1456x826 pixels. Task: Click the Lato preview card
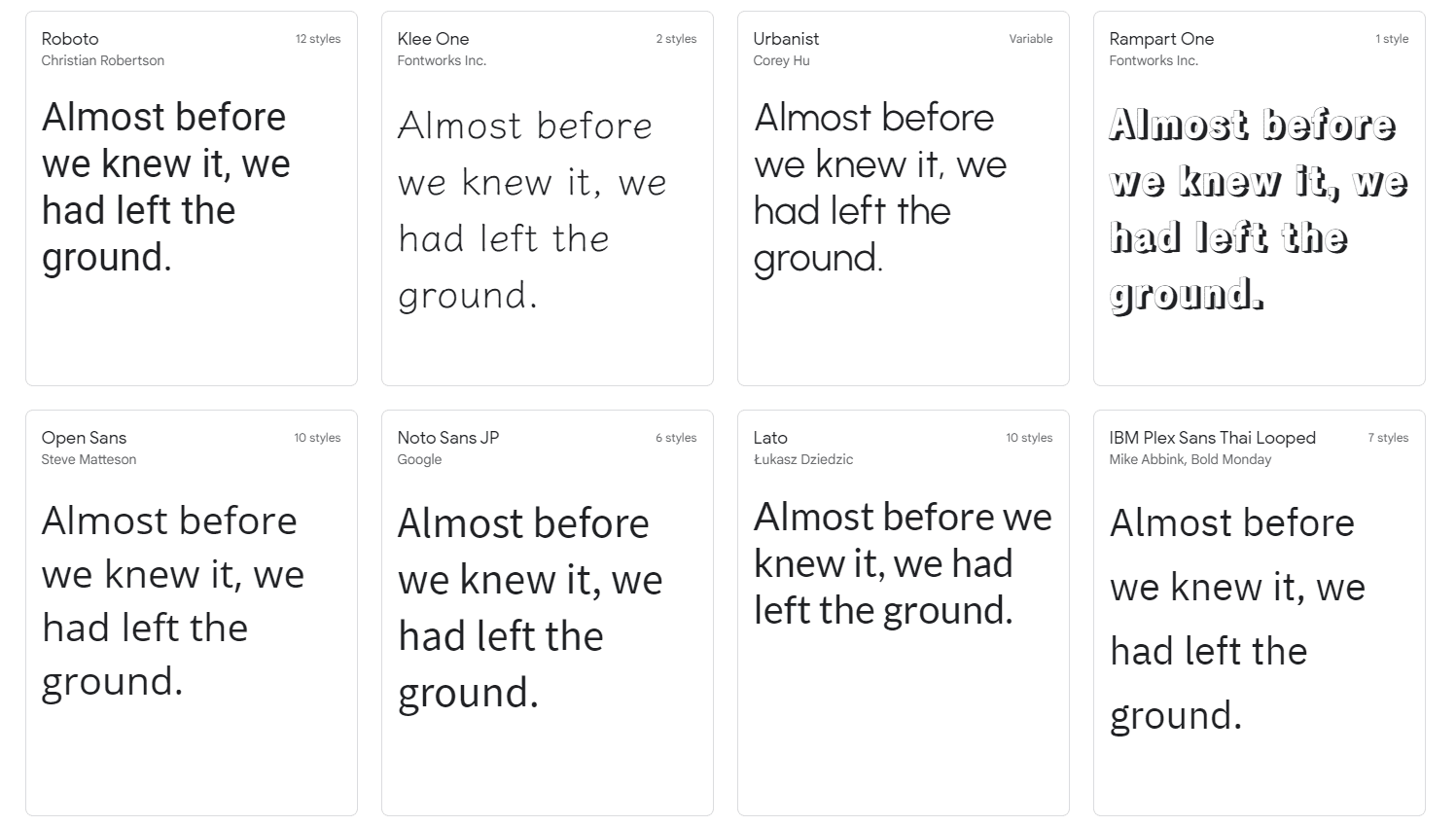[x=903, y=613]
